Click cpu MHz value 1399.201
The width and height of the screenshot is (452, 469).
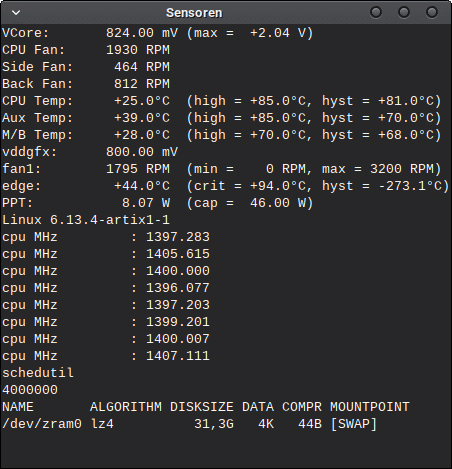click(178, 322)
